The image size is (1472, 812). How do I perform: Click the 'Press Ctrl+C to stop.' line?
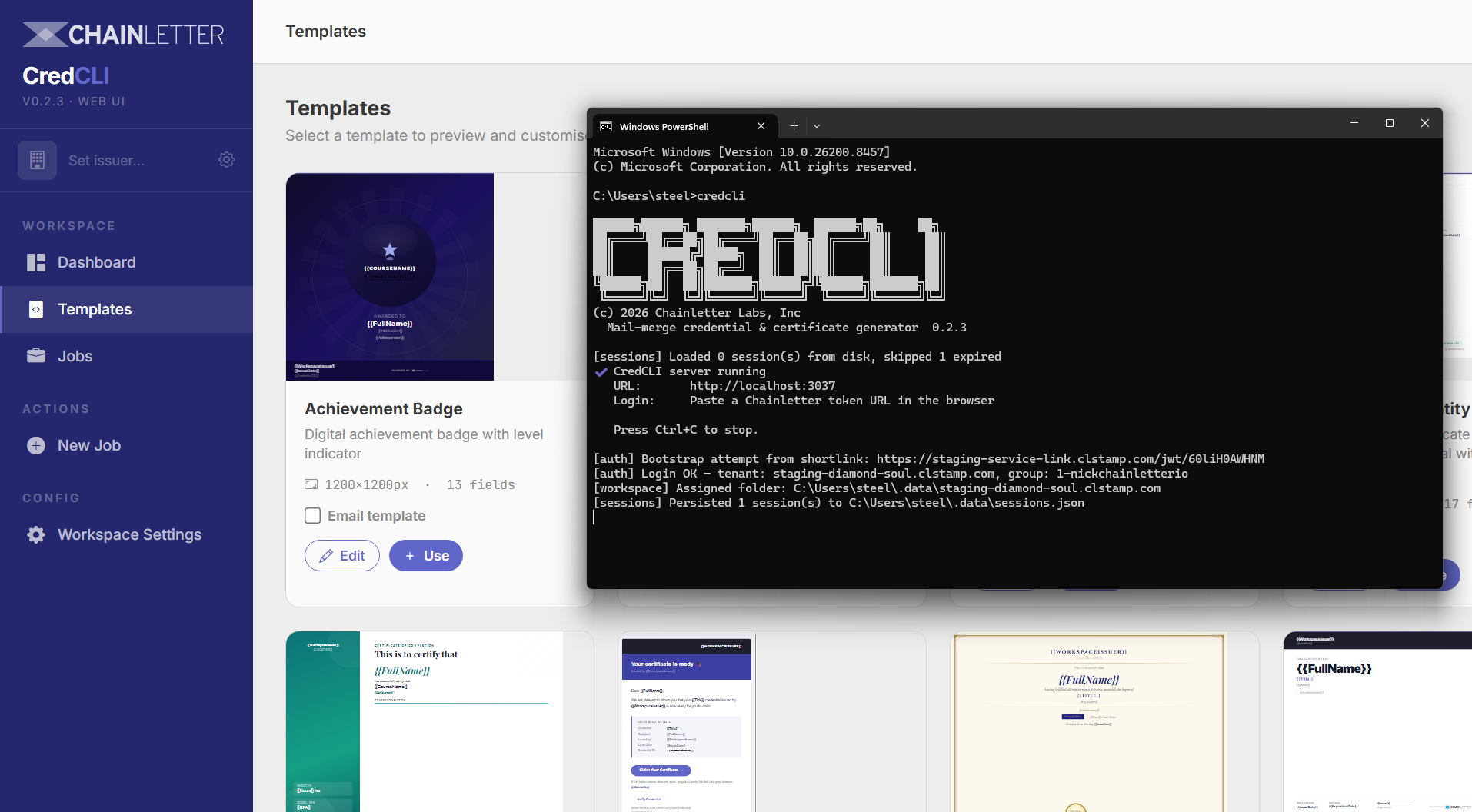tap(685, 430)
